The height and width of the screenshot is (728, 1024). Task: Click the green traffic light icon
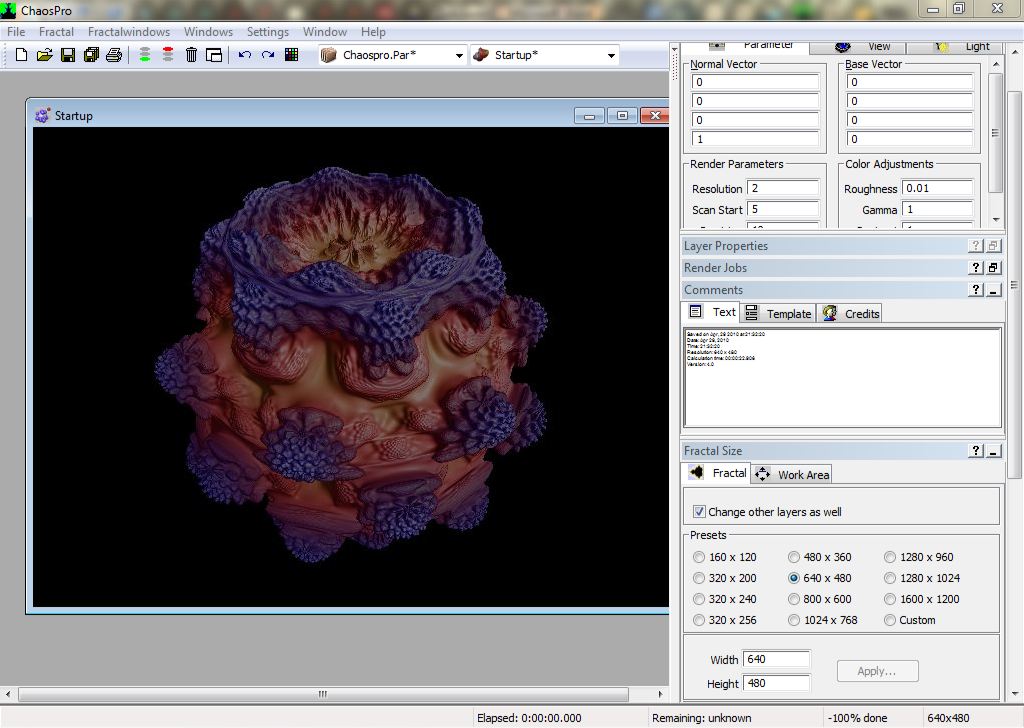(145, 55)
